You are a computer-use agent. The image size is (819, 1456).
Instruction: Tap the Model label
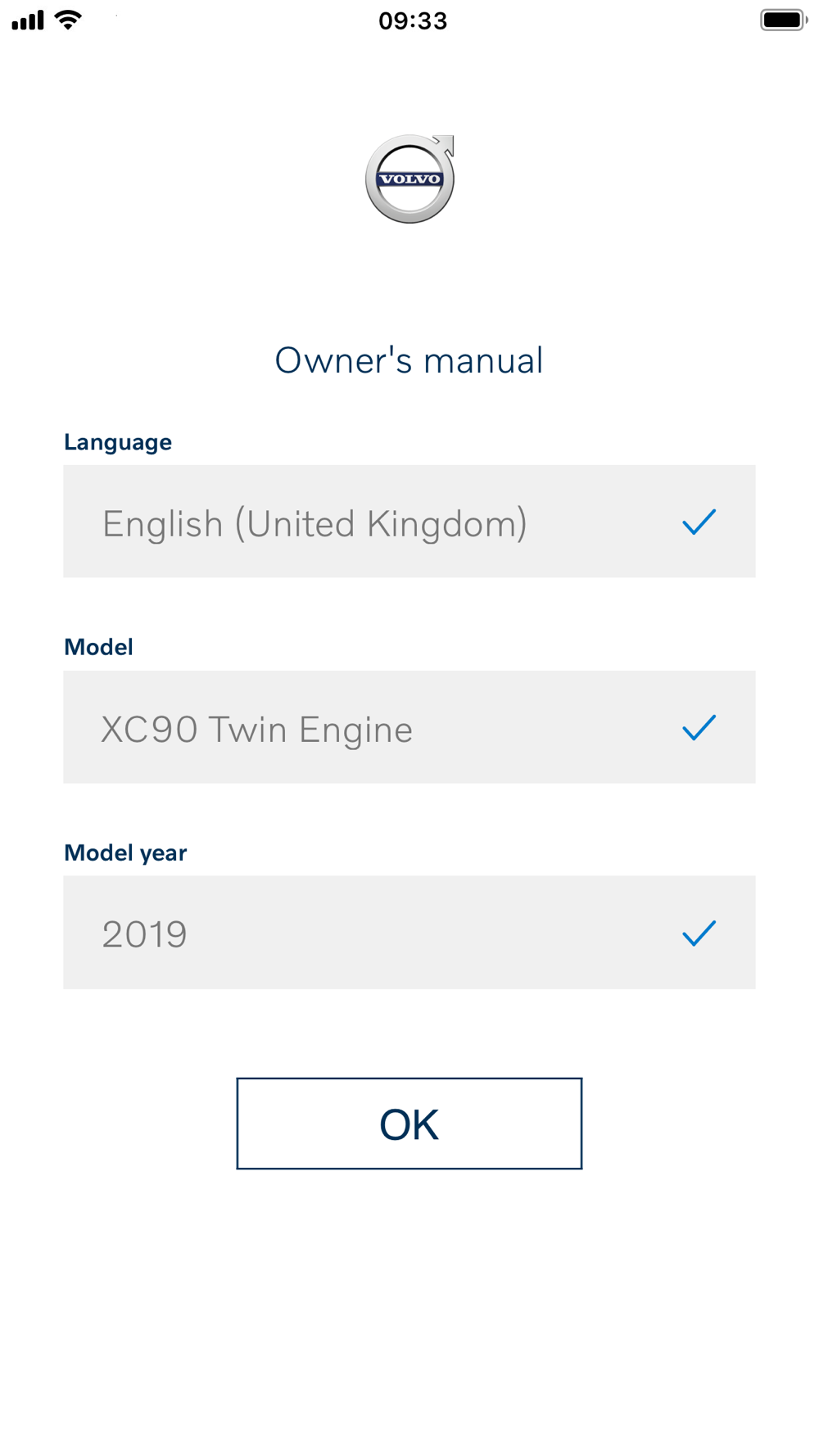click(98, 647)
